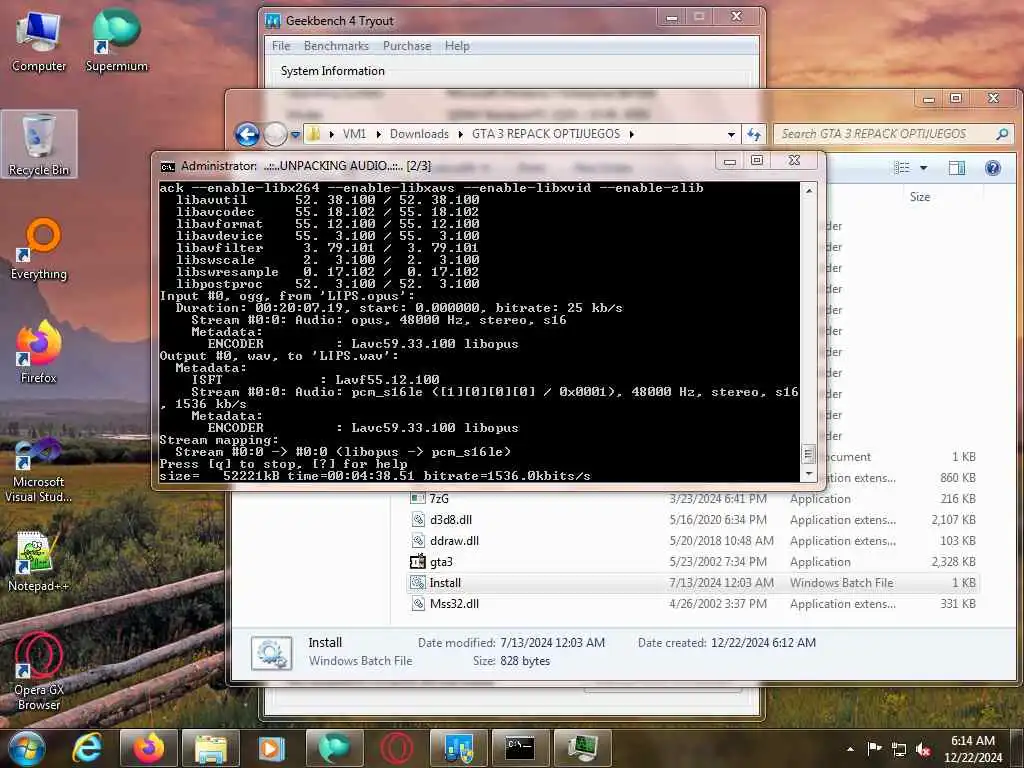Refresh the Explorer folder view
This screenshot has width=1024, height=768.
754,134
